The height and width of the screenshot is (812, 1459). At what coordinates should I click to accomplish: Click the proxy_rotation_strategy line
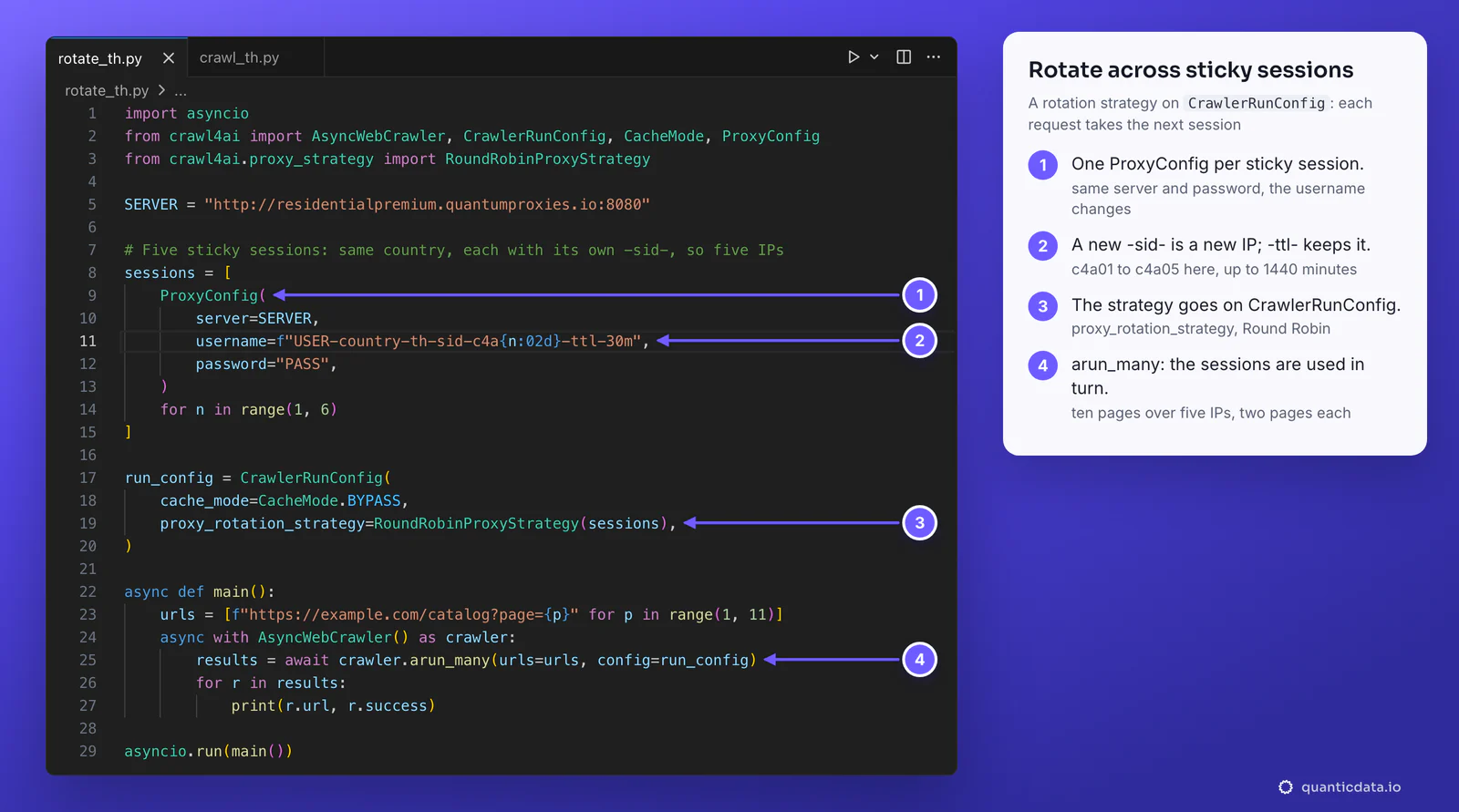click(419, 523)
